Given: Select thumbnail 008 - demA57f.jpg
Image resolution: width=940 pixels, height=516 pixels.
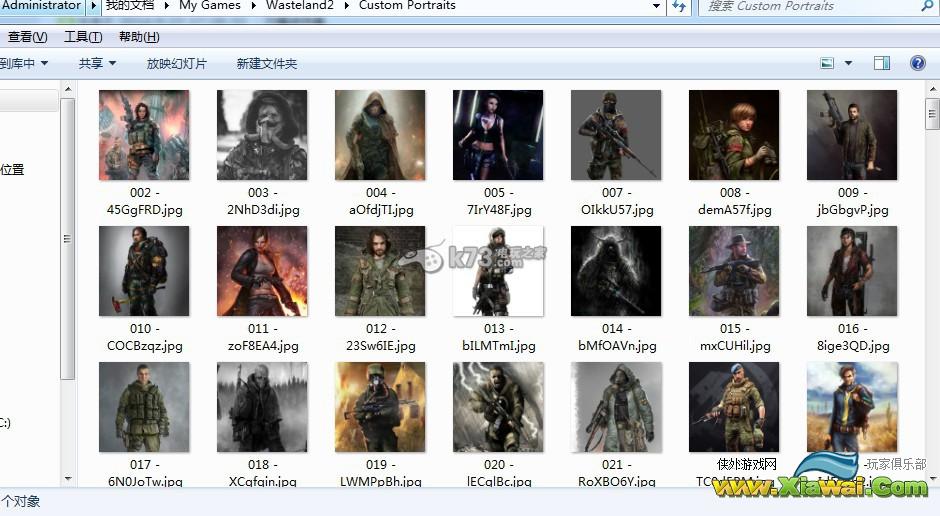Looking at the screenshot, I should (x=734, y=135).
